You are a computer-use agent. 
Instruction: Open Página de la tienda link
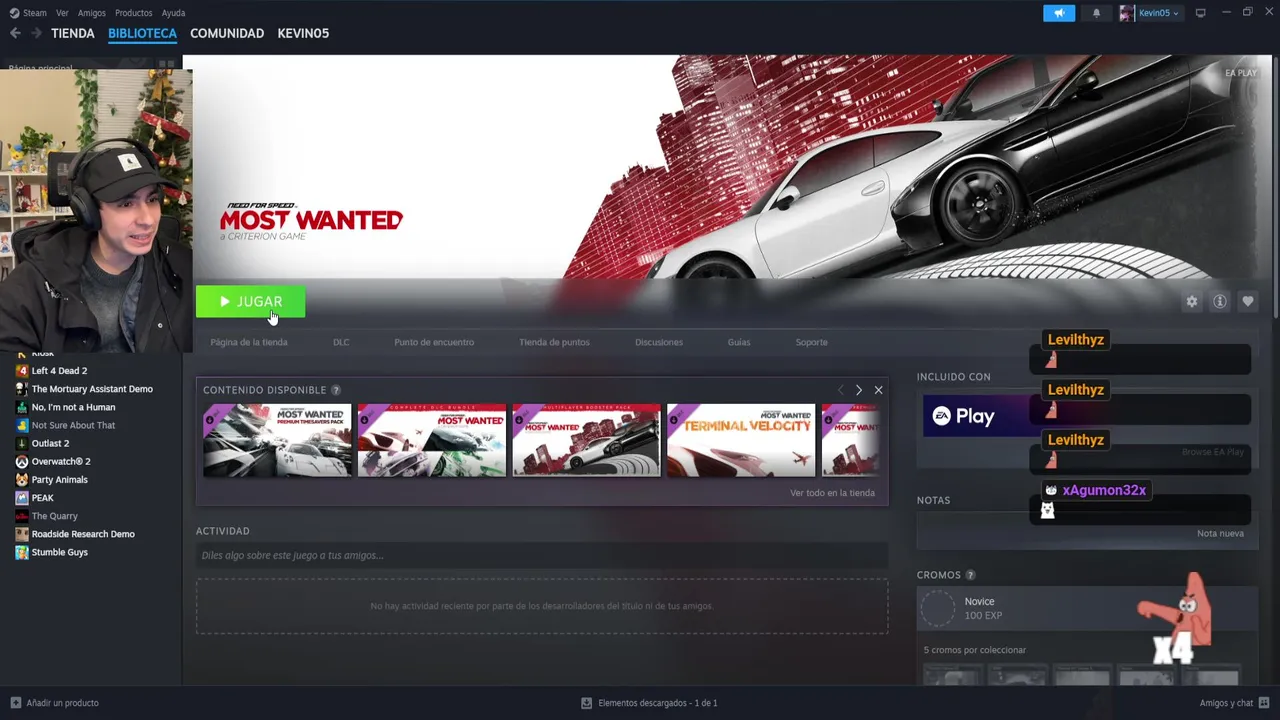[248, 342]
